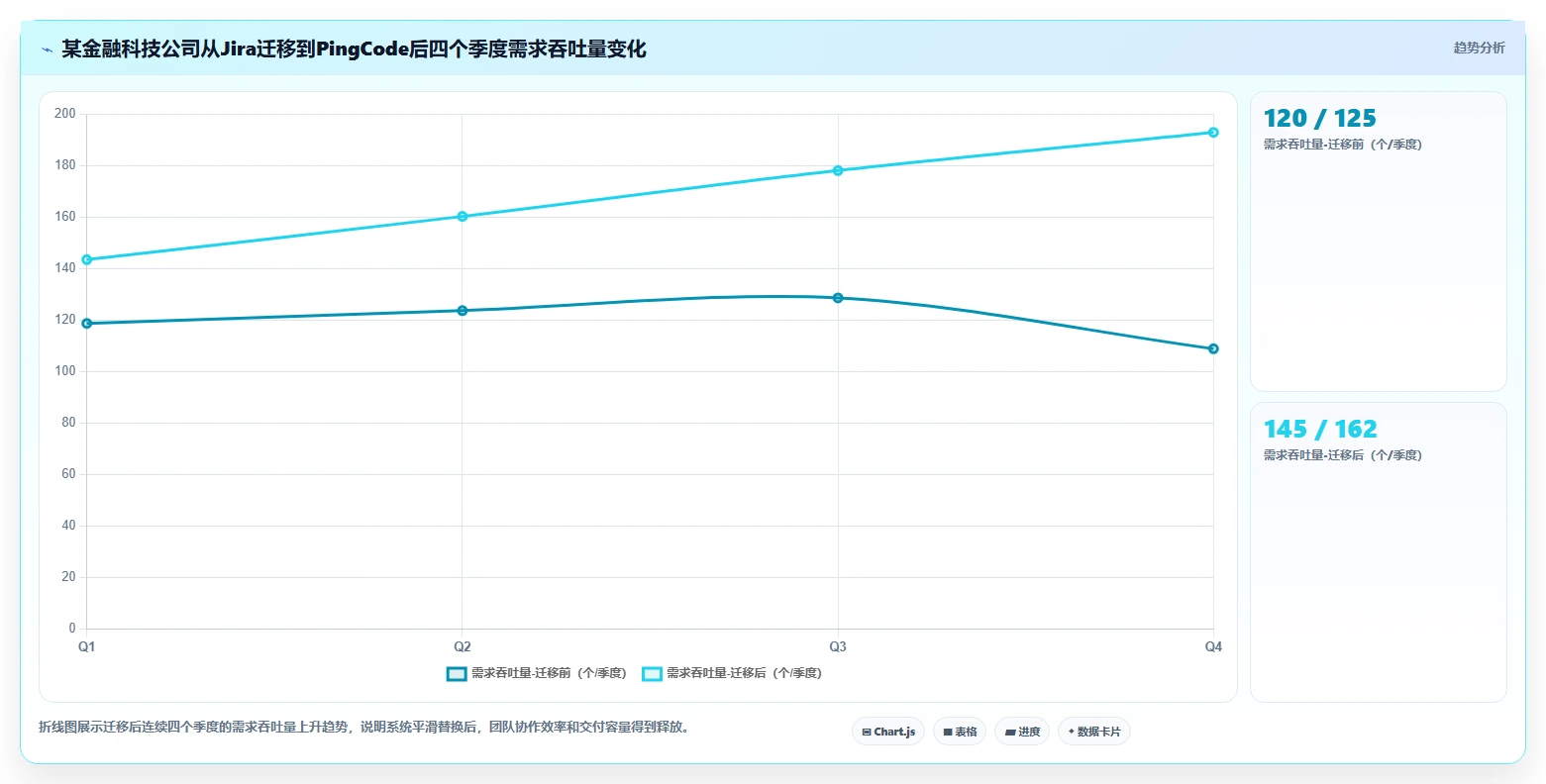The width and height of the screenshot is (1546, 784).
Task: Click the 需求吞吐量-迁移前 card caption
Action: point(1342,145)
